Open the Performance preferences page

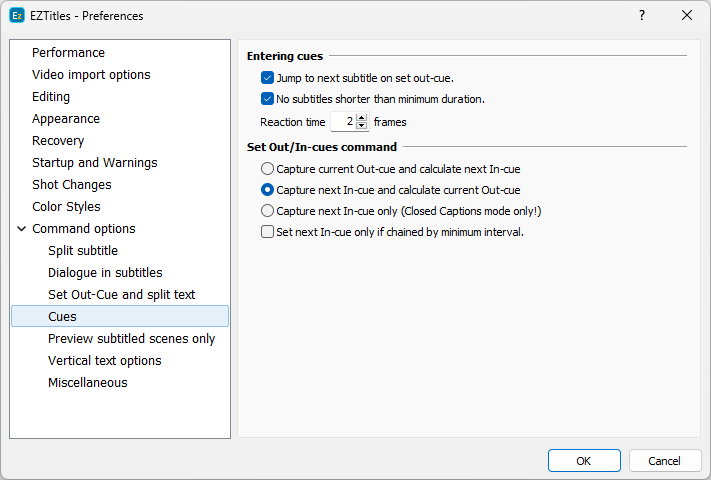(68, 53)
